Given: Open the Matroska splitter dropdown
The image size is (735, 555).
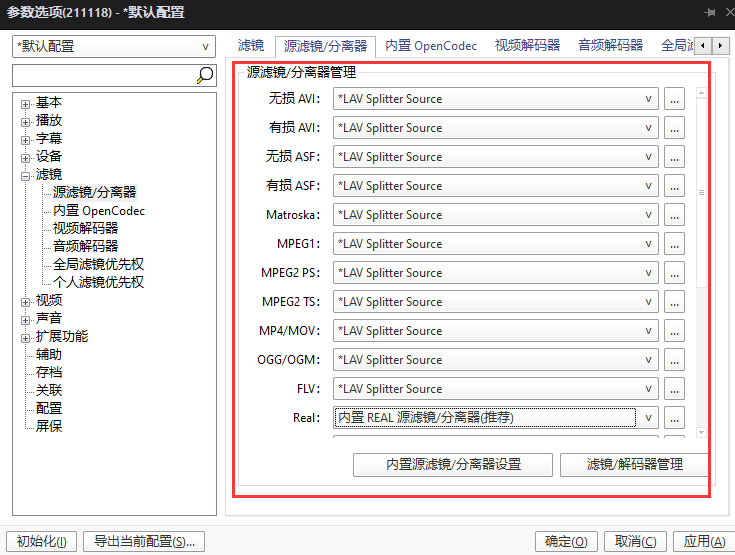Looking at the screenshot, I should point(495,215).
